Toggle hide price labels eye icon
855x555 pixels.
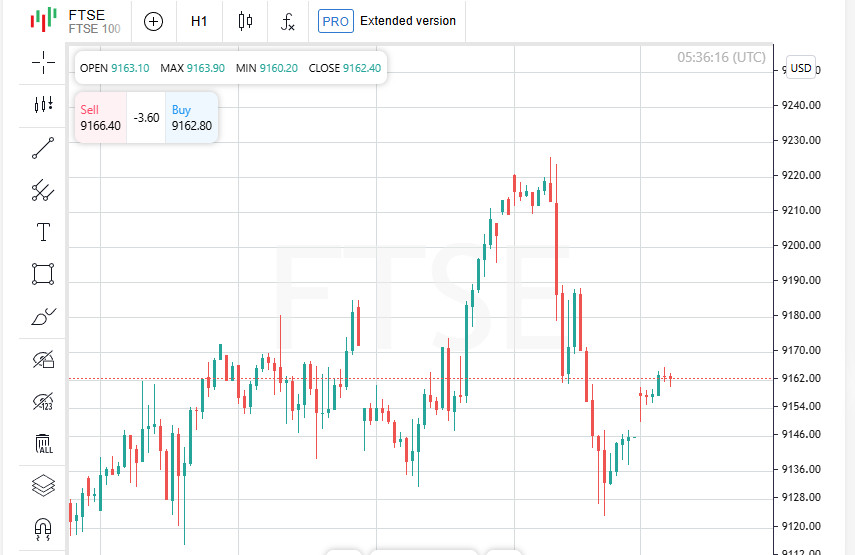coord(43,402)
